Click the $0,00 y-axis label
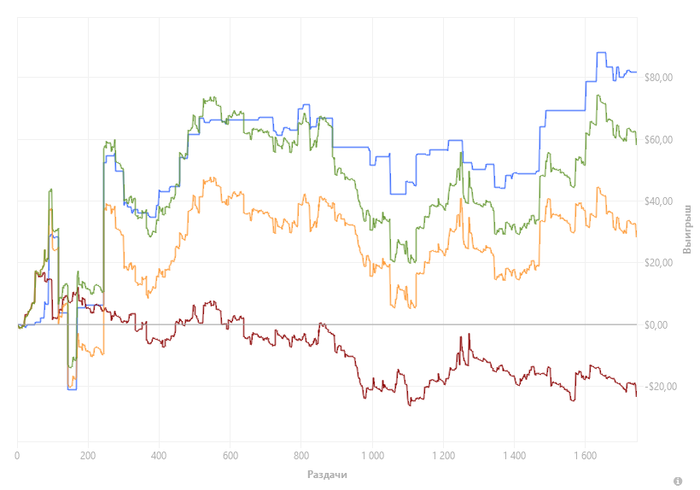 point(655,326)
